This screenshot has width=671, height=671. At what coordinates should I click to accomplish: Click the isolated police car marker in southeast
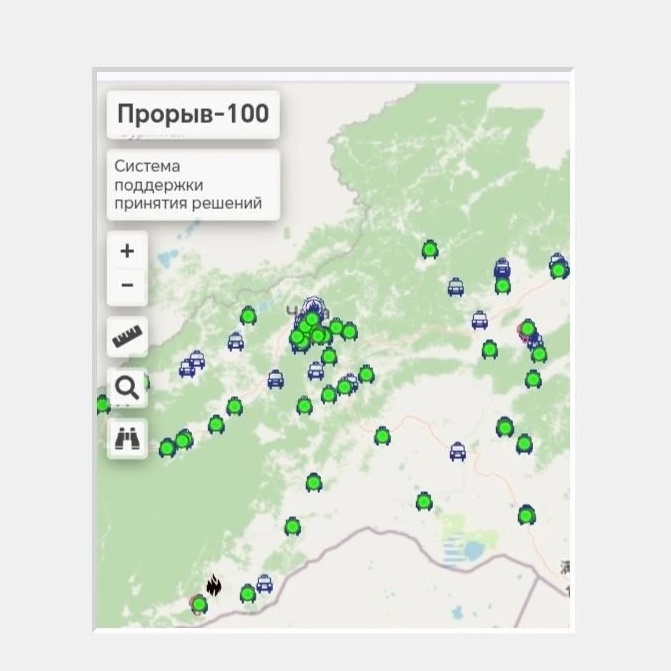pos(458,452)
